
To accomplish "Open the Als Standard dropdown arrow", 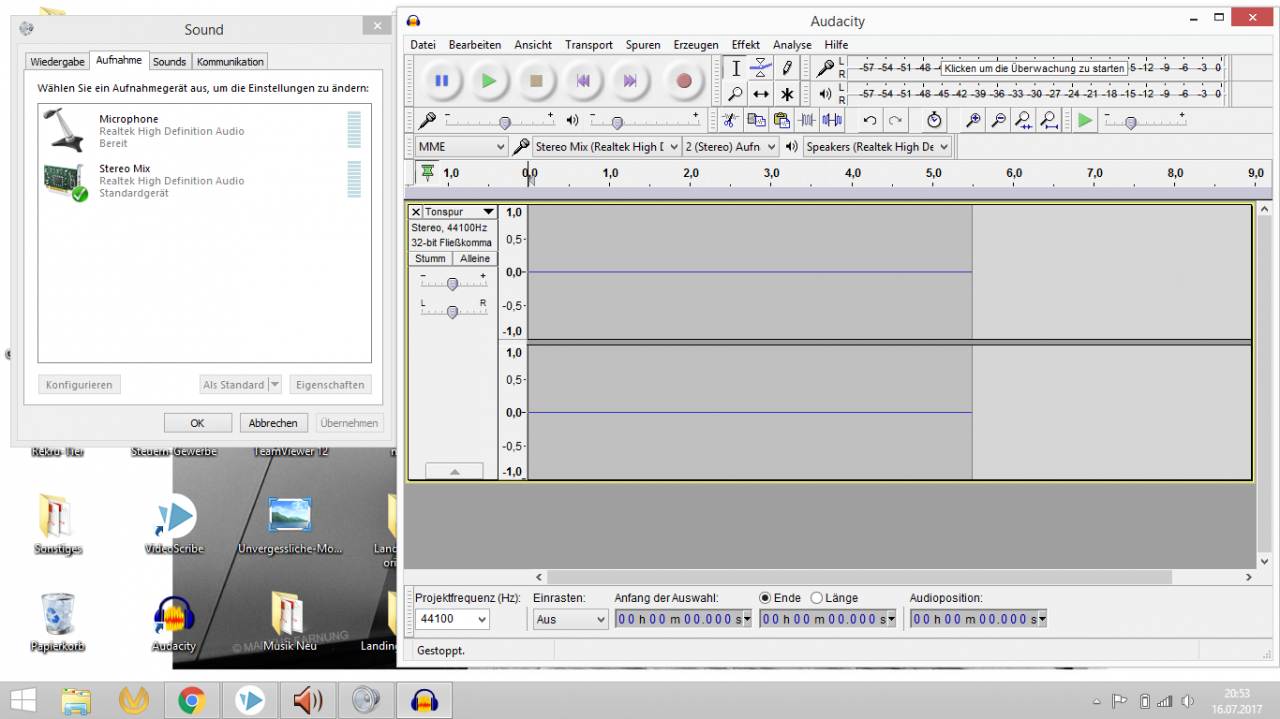I will coord(274,385).
